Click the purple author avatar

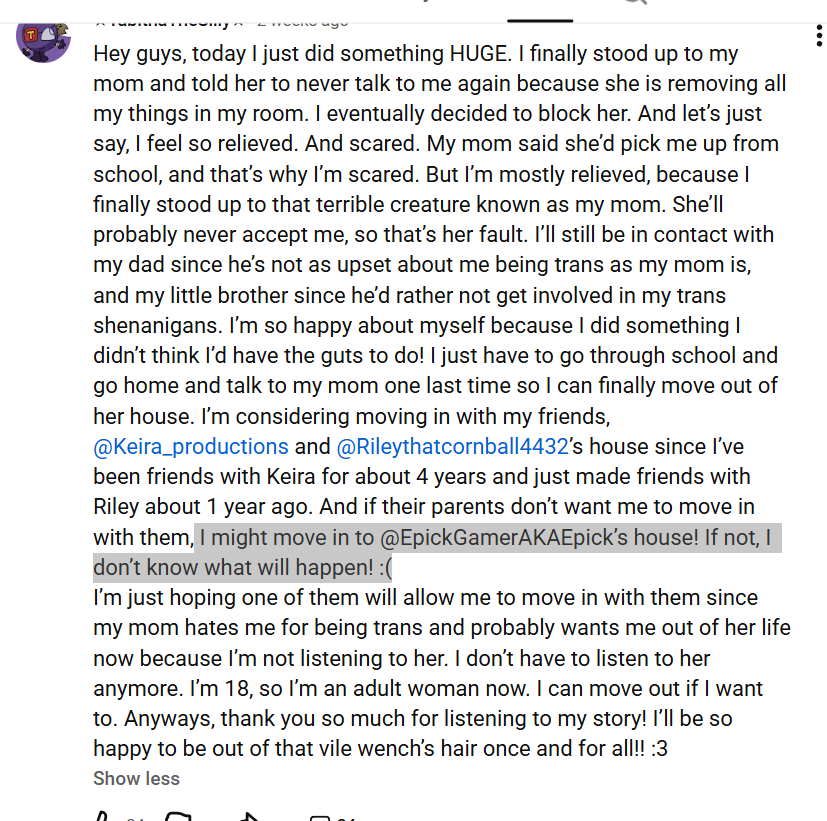[x=43, y=38]
